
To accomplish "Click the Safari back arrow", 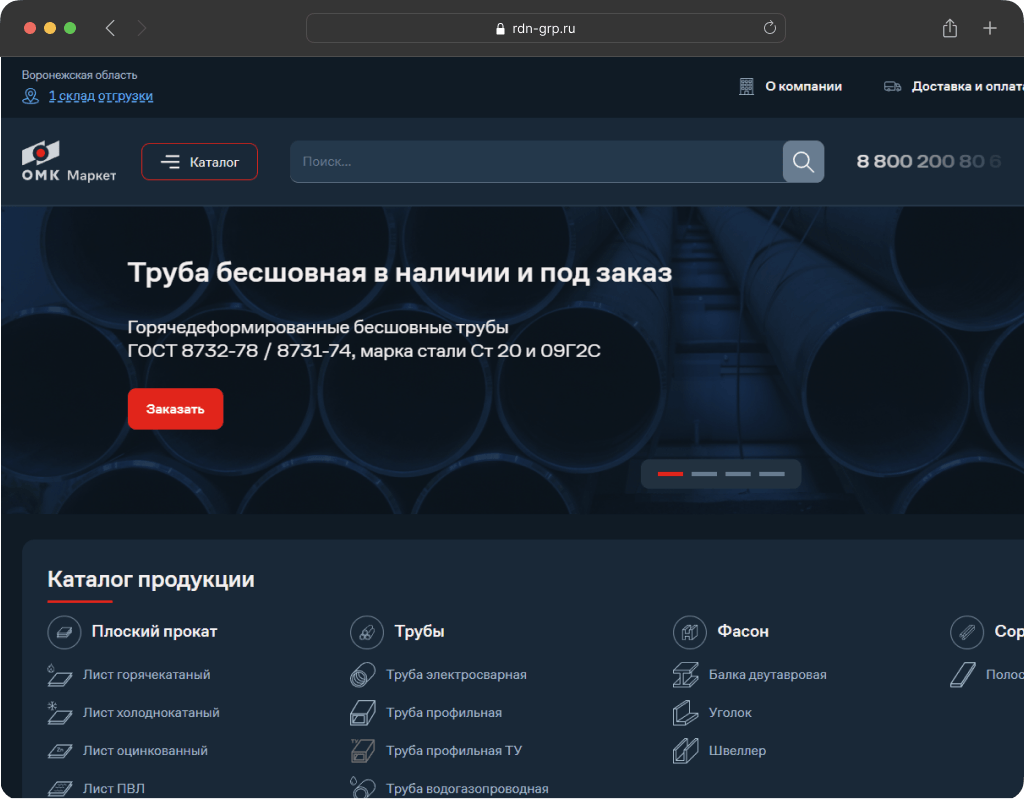I will coord(110,28).
